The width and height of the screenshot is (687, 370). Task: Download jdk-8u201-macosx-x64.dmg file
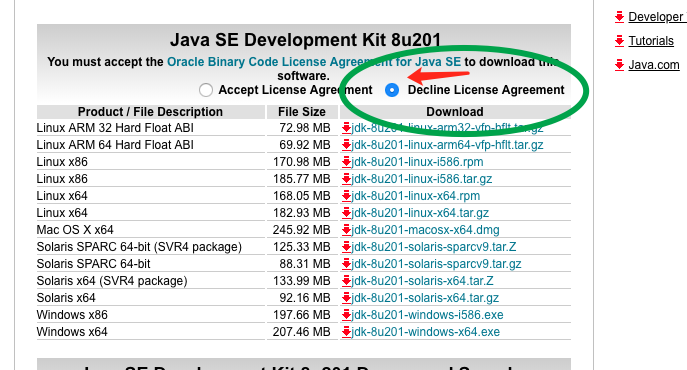425,230
